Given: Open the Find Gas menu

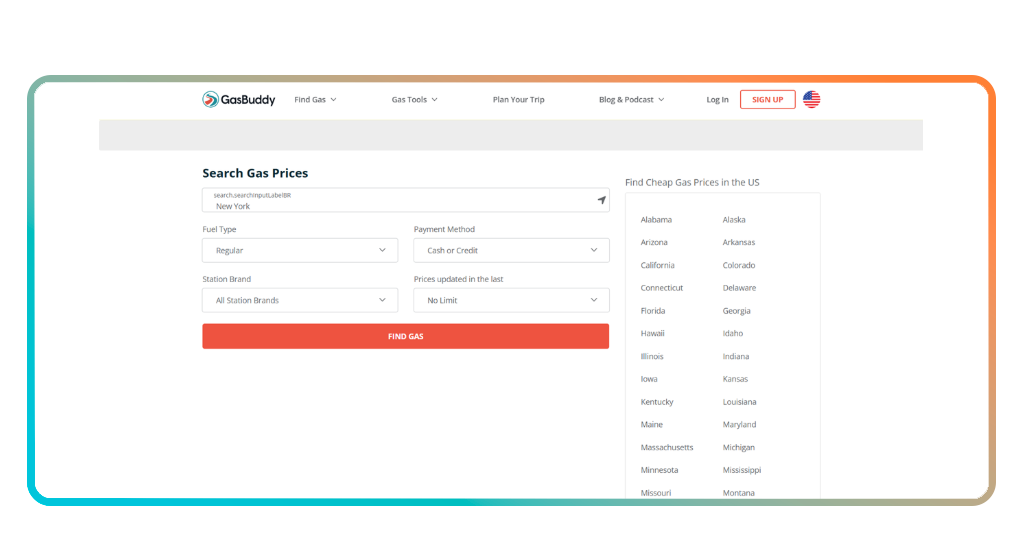Looking at the screenshot, I should (x=315, y=100).
